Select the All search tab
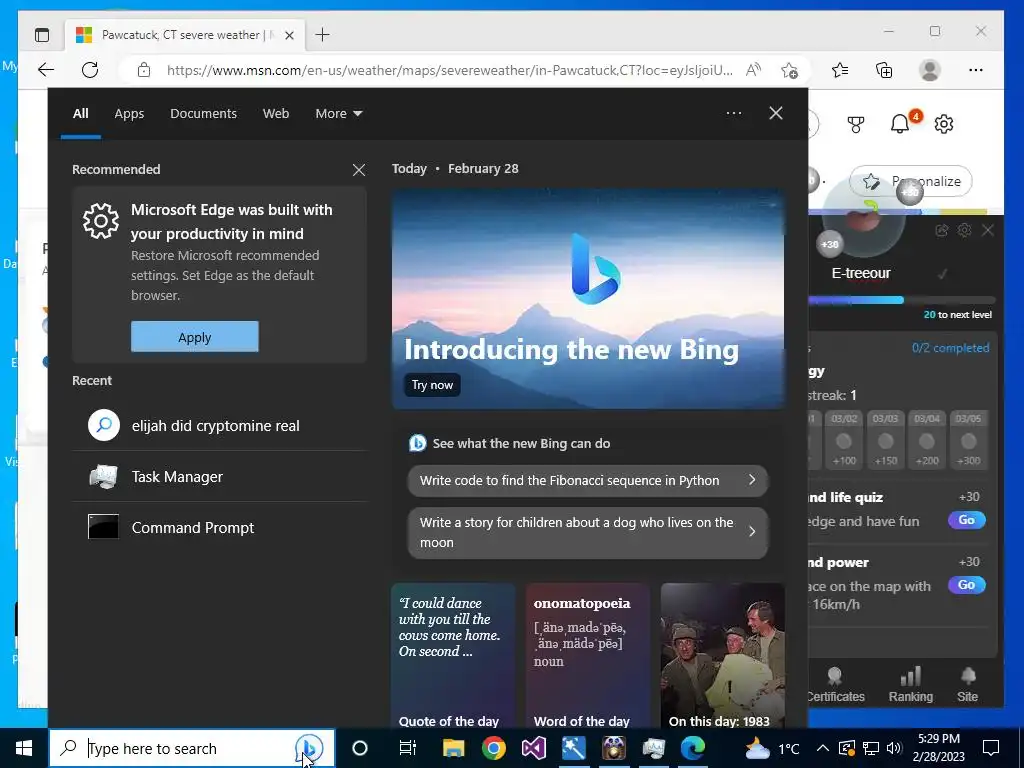The width and height of the screenshot is (1024, 768). [80, 114]
